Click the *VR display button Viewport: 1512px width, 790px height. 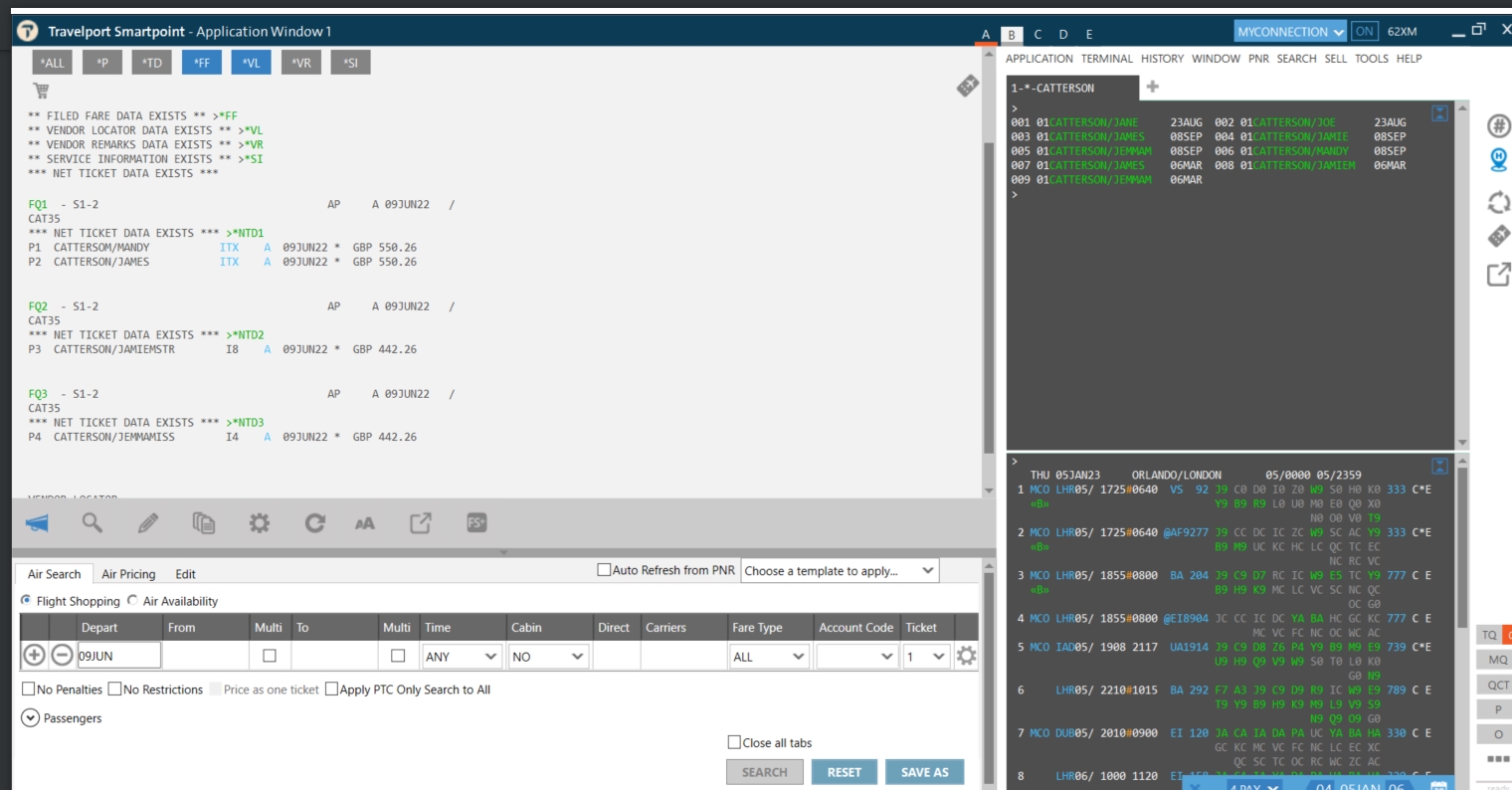click(300, 63)
